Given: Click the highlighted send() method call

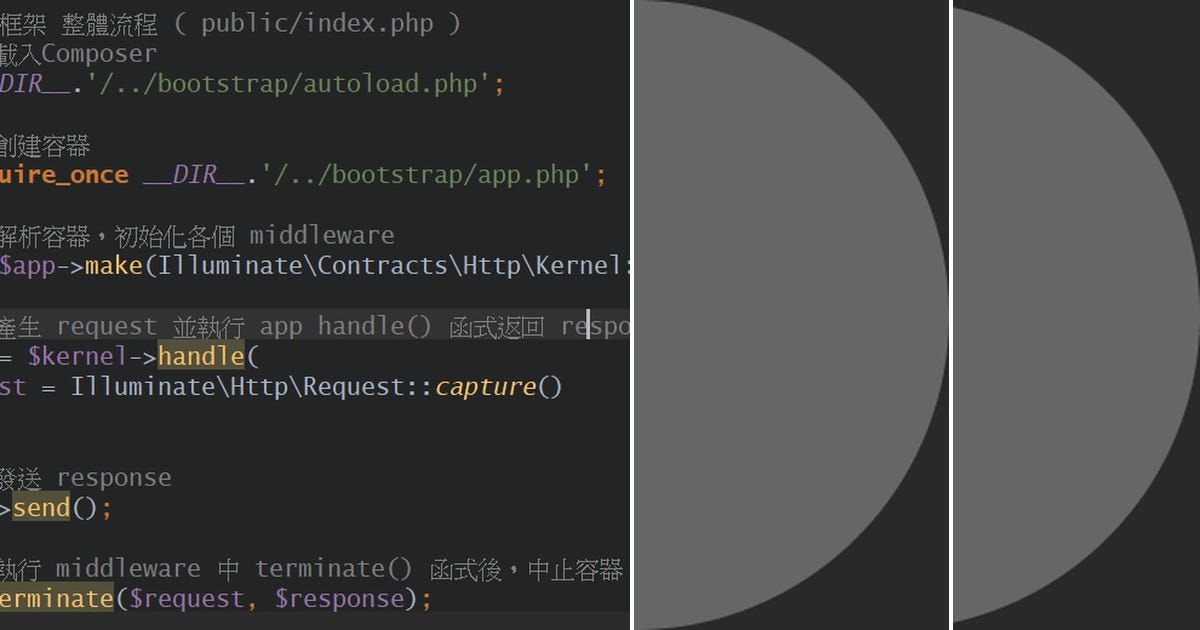Looking at the screenshot, I should pos(40,508).
